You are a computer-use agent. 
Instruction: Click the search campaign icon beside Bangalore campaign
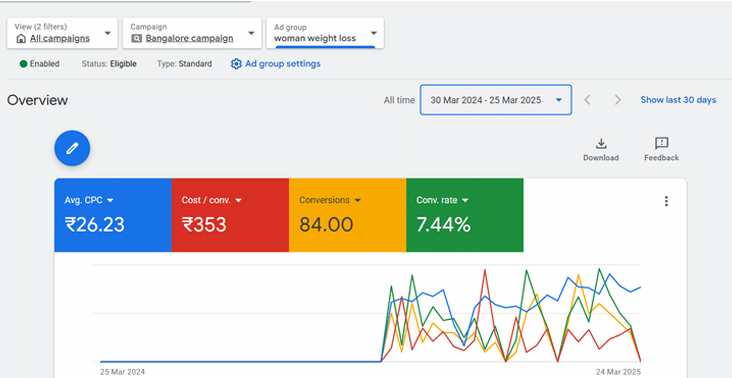[x=136, y=38]
